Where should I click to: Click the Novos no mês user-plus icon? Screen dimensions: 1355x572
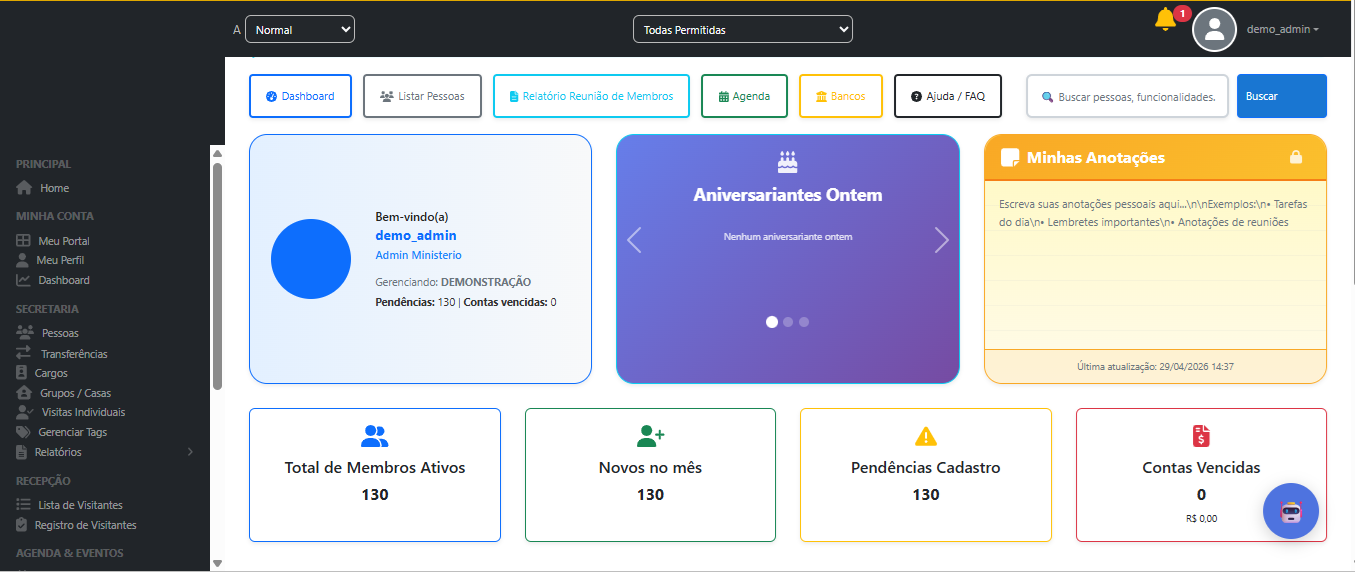651,436
